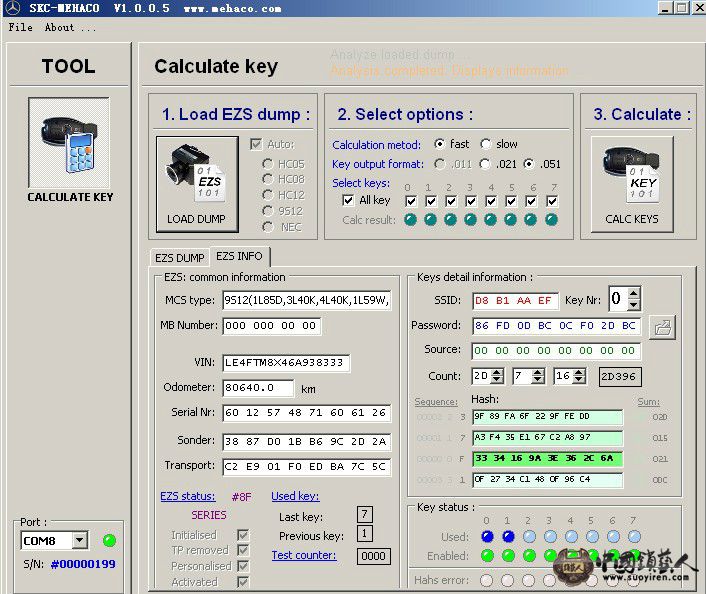
Task: Click the Used status dot for key 0
Action: click(x=487, y=536)
